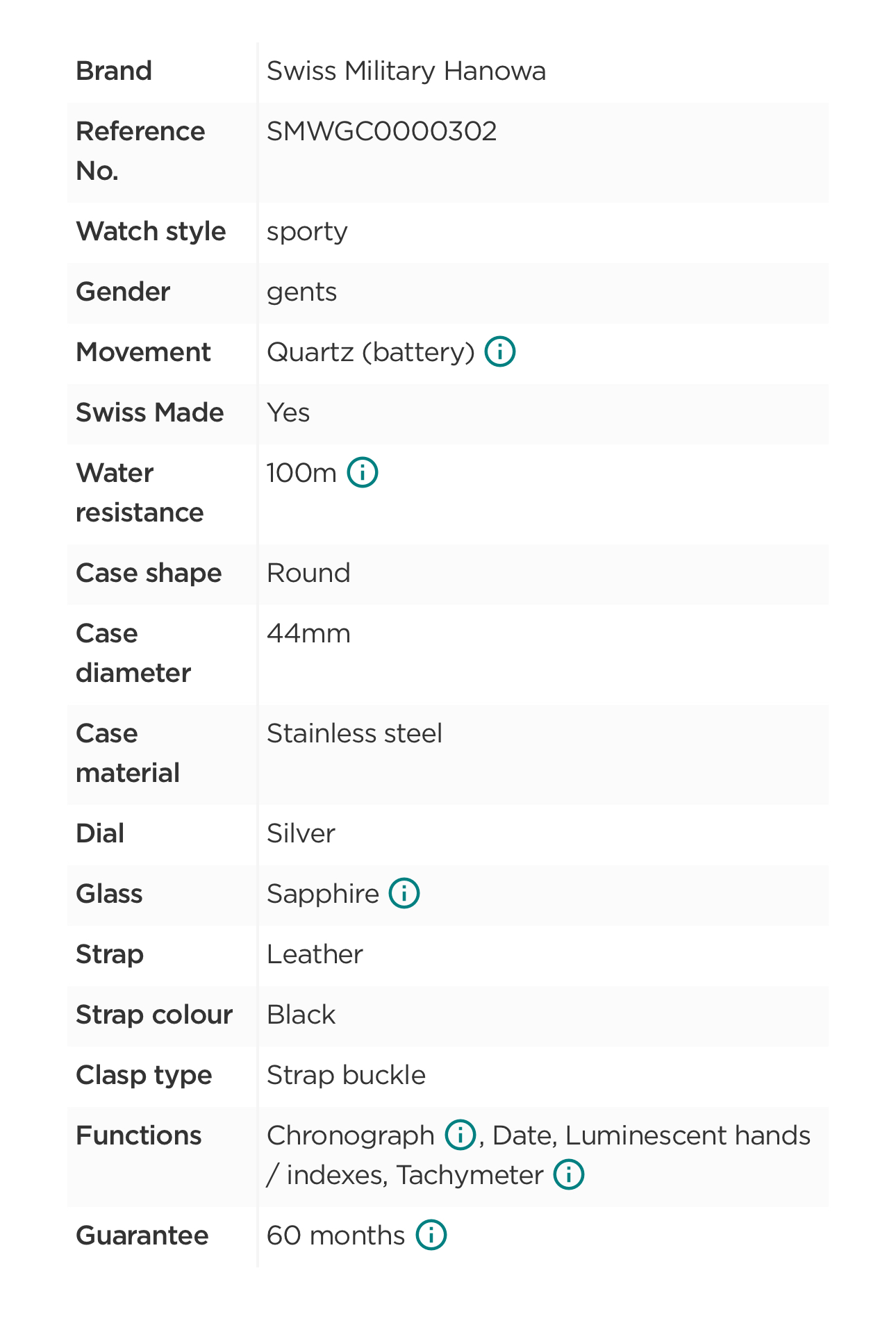
Task: Click the Silver dial value
Action: click(301, 833)
